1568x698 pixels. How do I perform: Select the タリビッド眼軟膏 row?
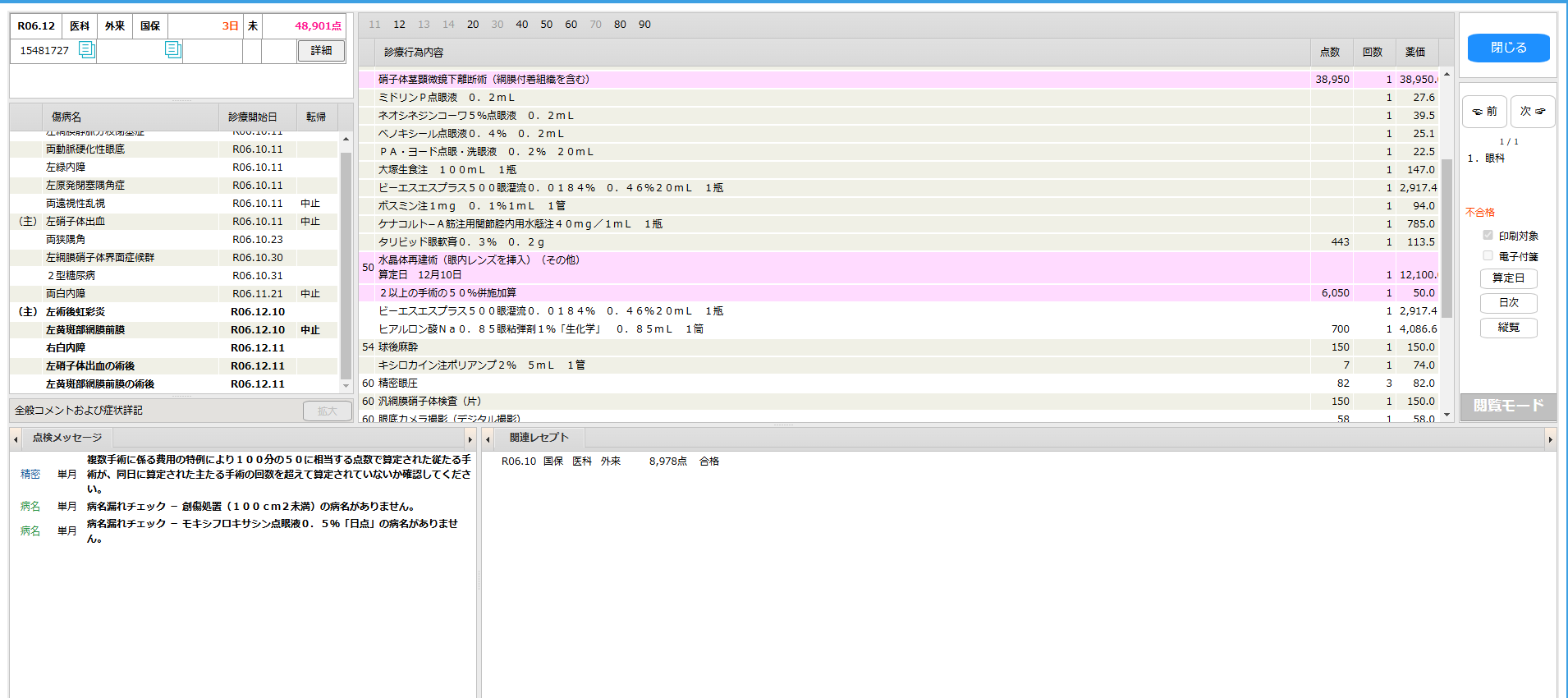point(899,242)
